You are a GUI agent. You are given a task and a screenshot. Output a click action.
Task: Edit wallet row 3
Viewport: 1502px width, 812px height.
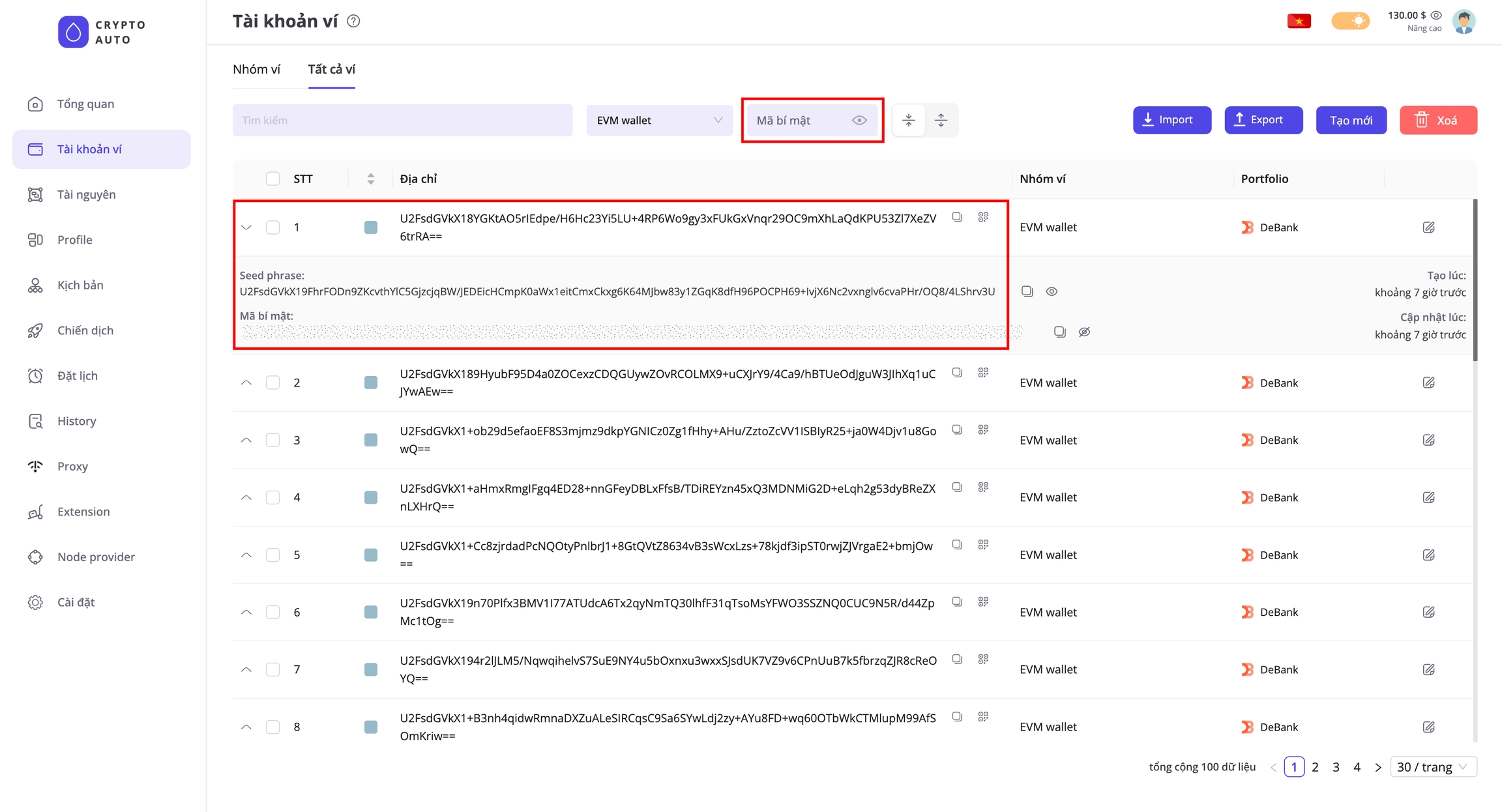pyautogui.click(x=1428, y=440)
